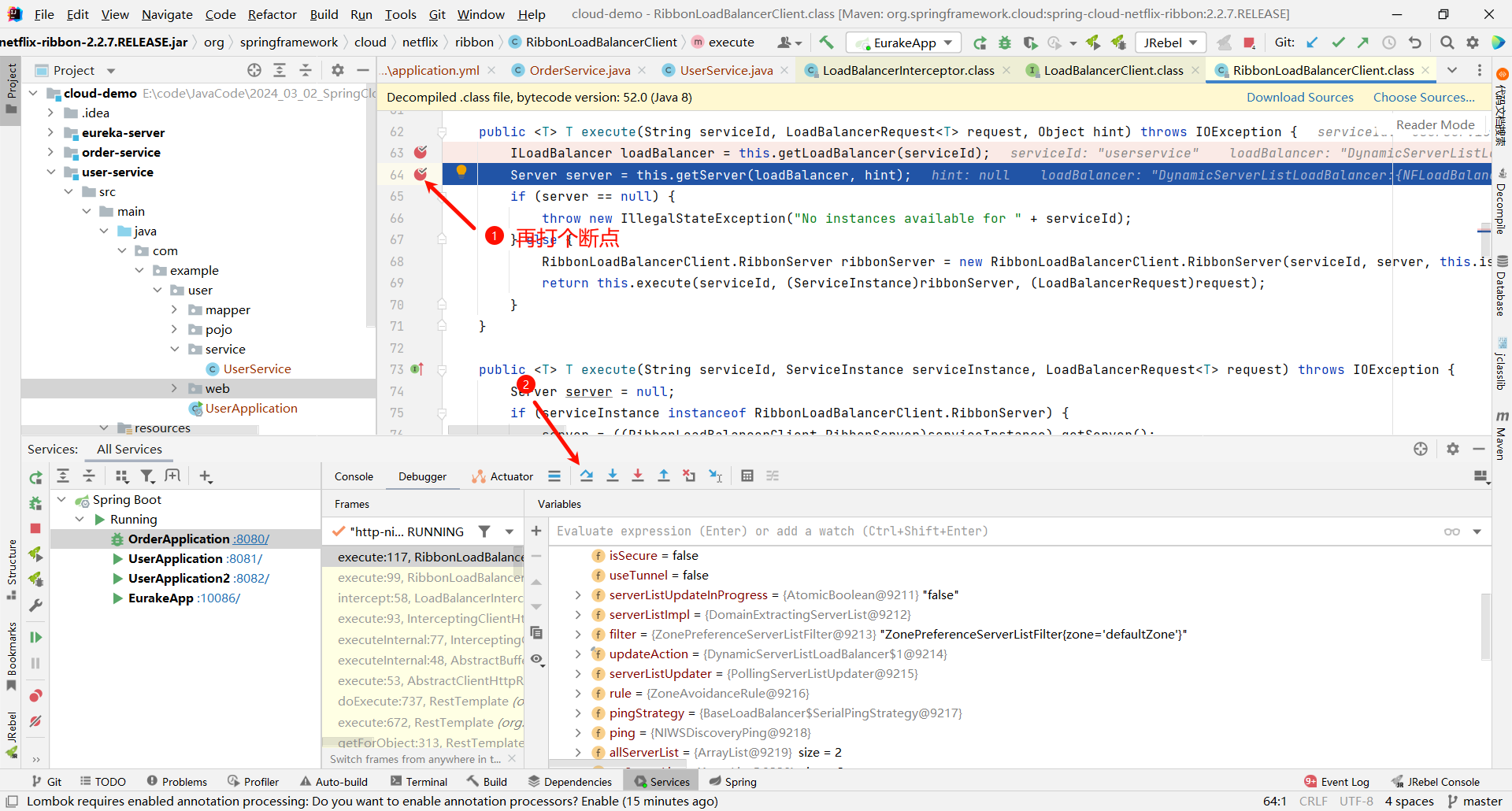Click the Drop Frame icon
This screenshot has width=1512, height=811.
tap(689, 476)
